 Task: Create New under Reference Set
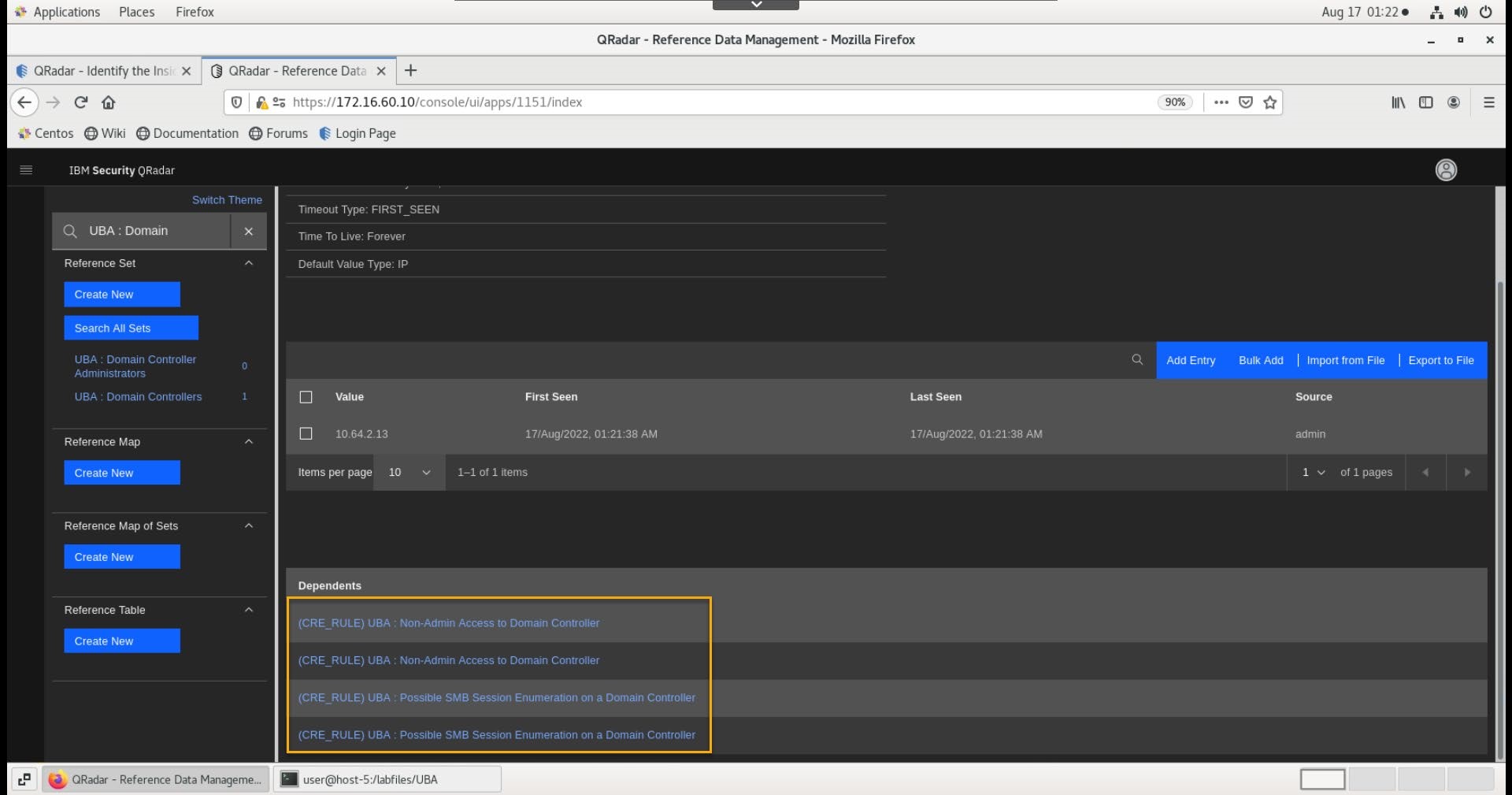[x=122, y=294]
